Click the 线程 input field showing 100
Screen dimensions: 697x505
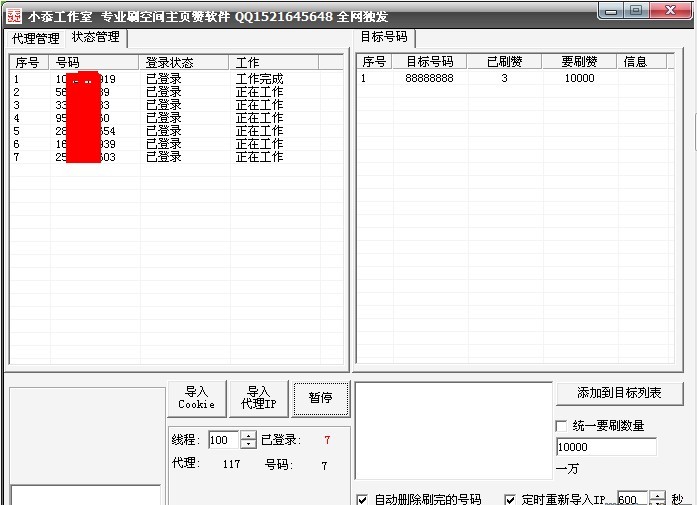pos(223,440)
